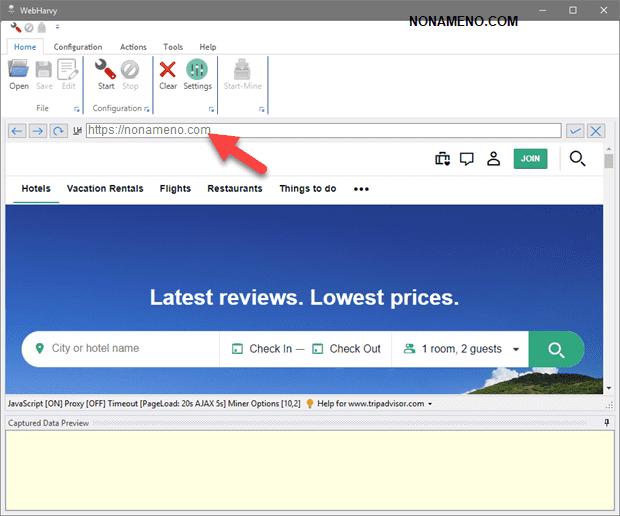Expand the three-dots more categories menu
This screenshot has width=620, height=516.
[361, 189]
